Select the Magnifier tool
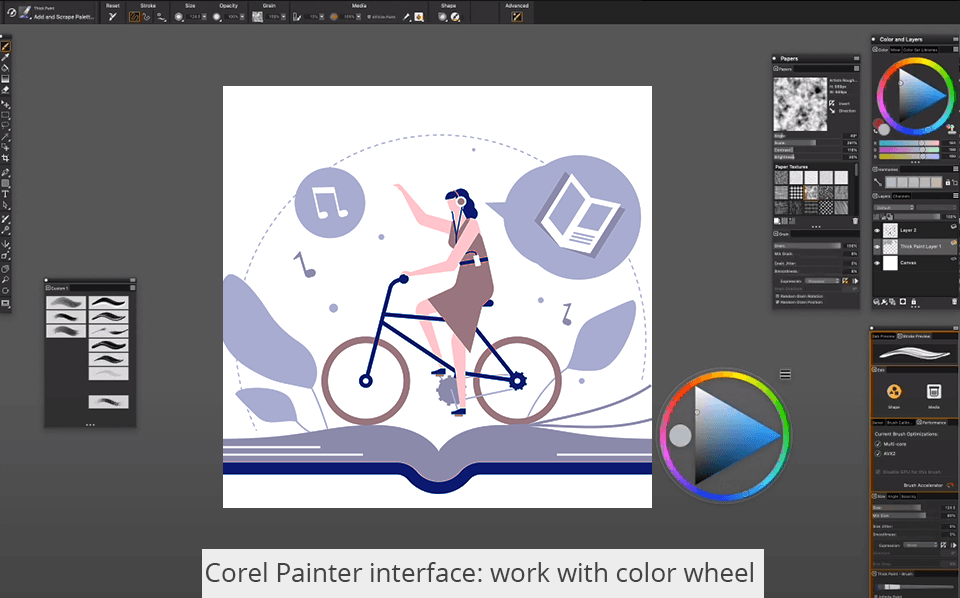This screenshot has width=960, height=598. 6,280
